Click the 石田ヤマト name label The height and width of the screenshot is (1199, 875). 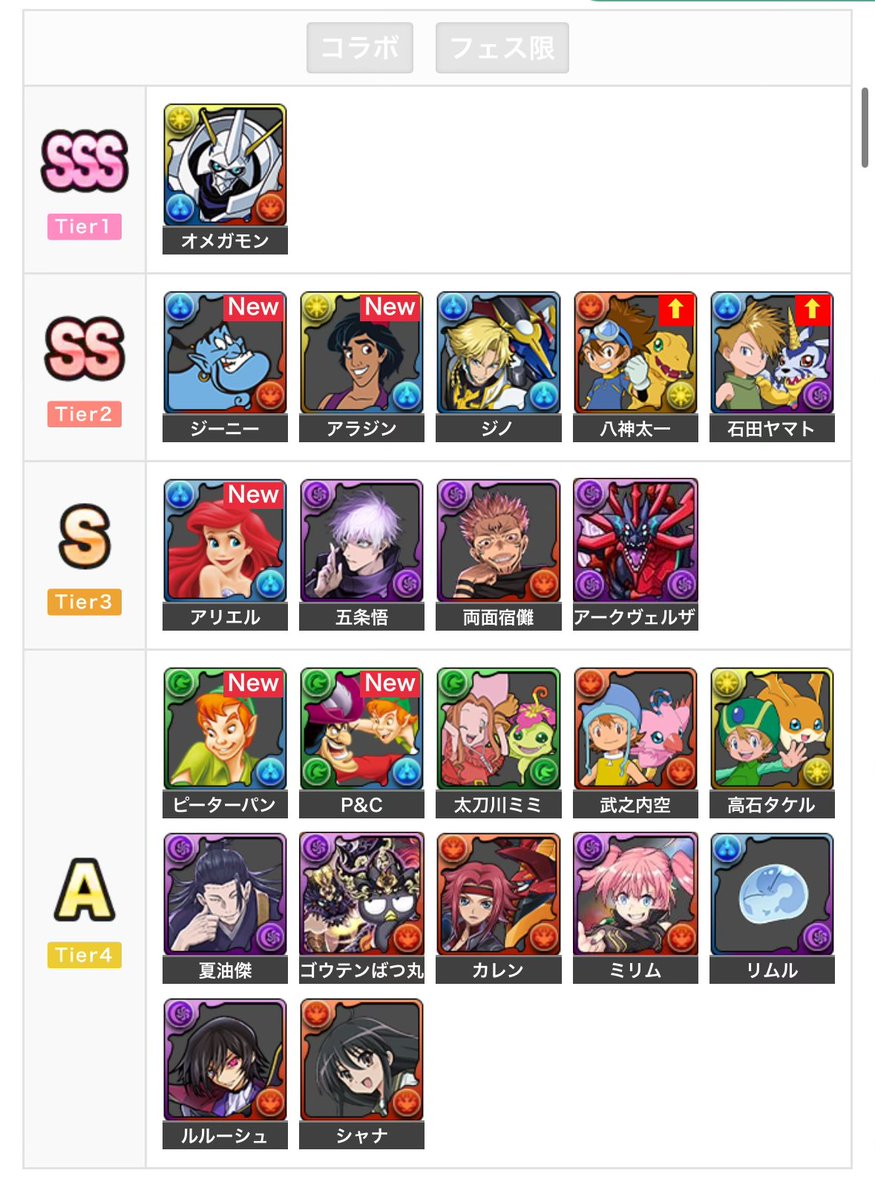(x=772, y=428)
